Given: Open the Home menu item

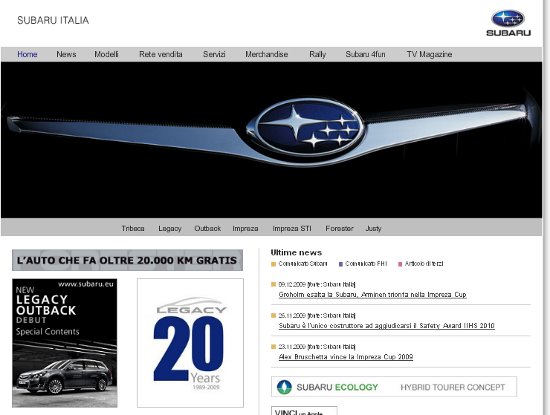Looking at the screenshot, I should pos(27,54).
